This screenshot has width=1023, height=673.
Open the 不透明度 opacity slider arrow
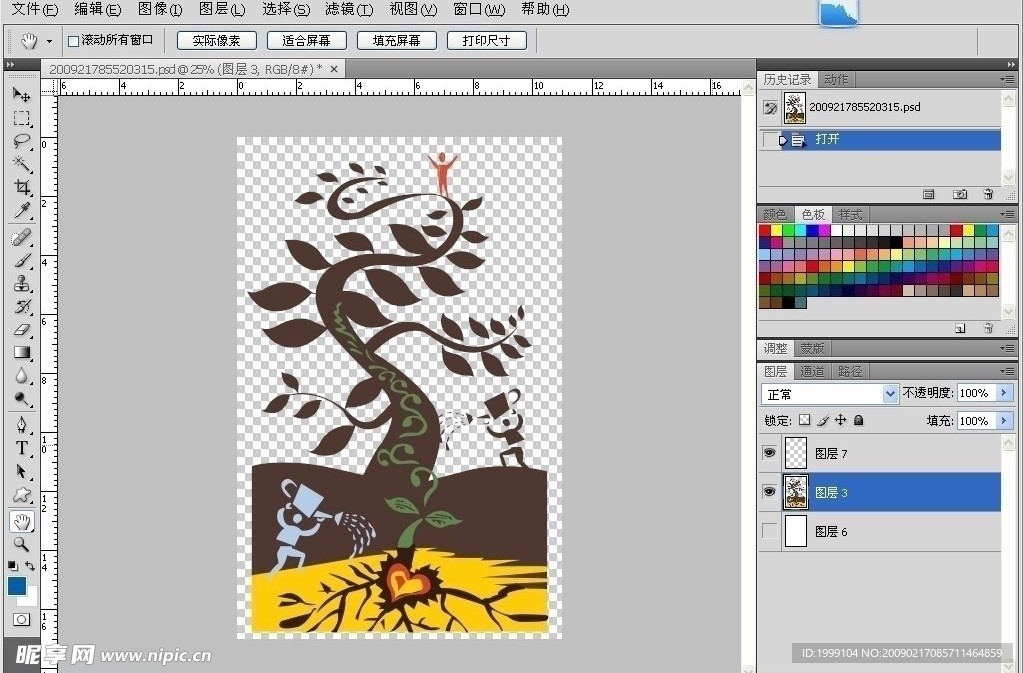click(1005, 394)
